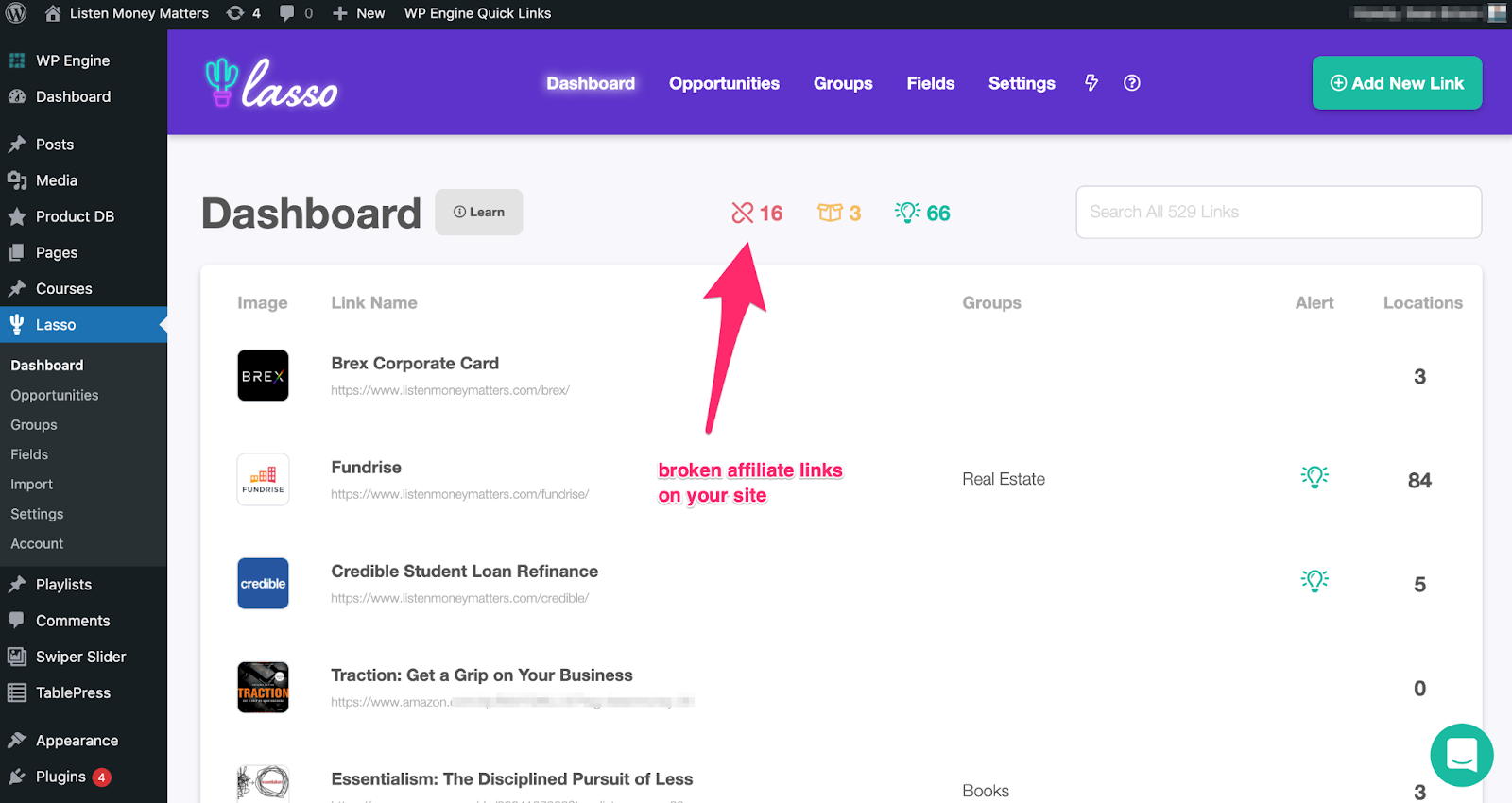Open the comments bubble in the admin bar
The height and width of the screenshot is (803, 1512).
pos(296,13)
